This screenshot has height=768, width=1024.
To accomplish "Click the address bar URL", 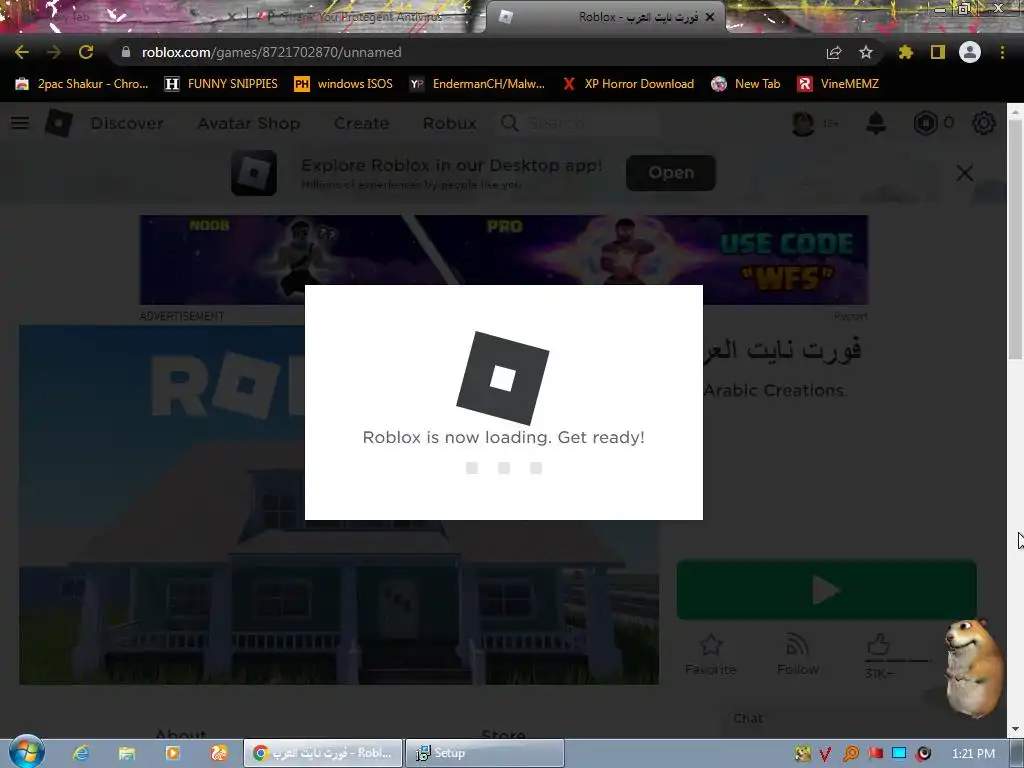I will 271,52.
